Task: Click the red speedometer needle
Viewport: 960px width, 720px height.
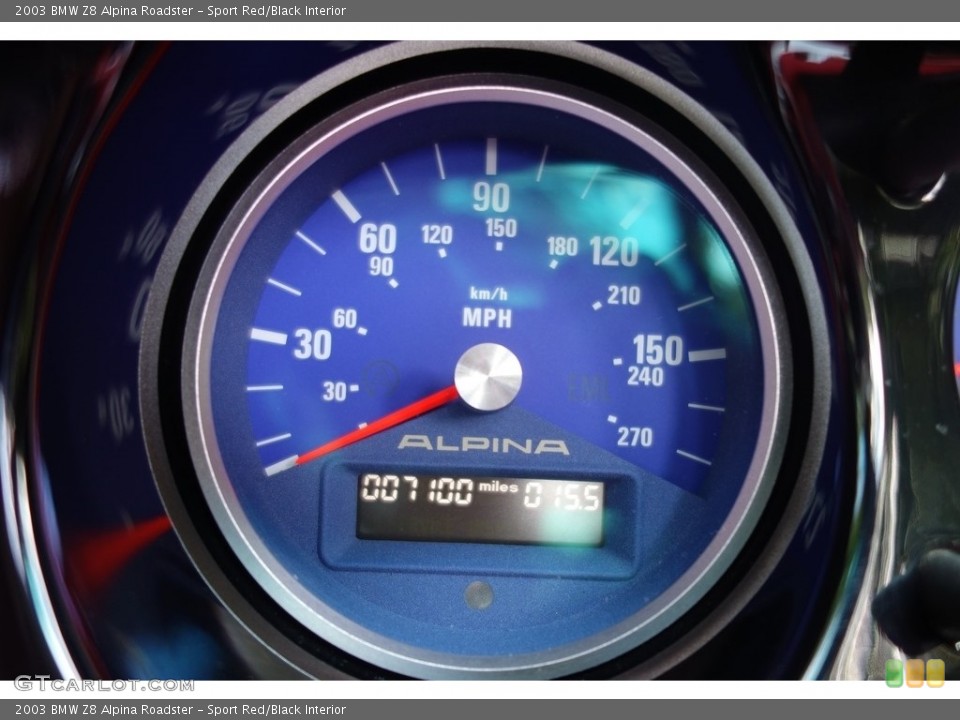Action: point(377,426)
